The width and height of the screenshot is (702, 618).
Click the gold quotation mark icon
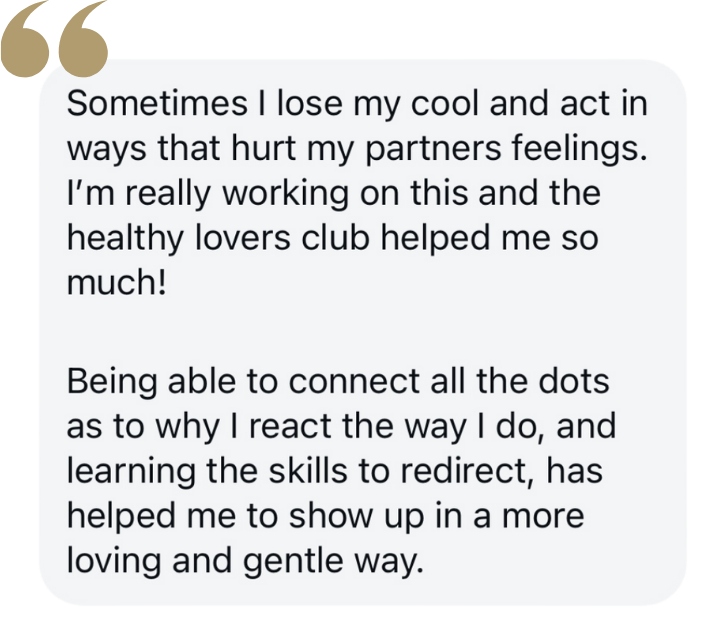pos(55,40)
